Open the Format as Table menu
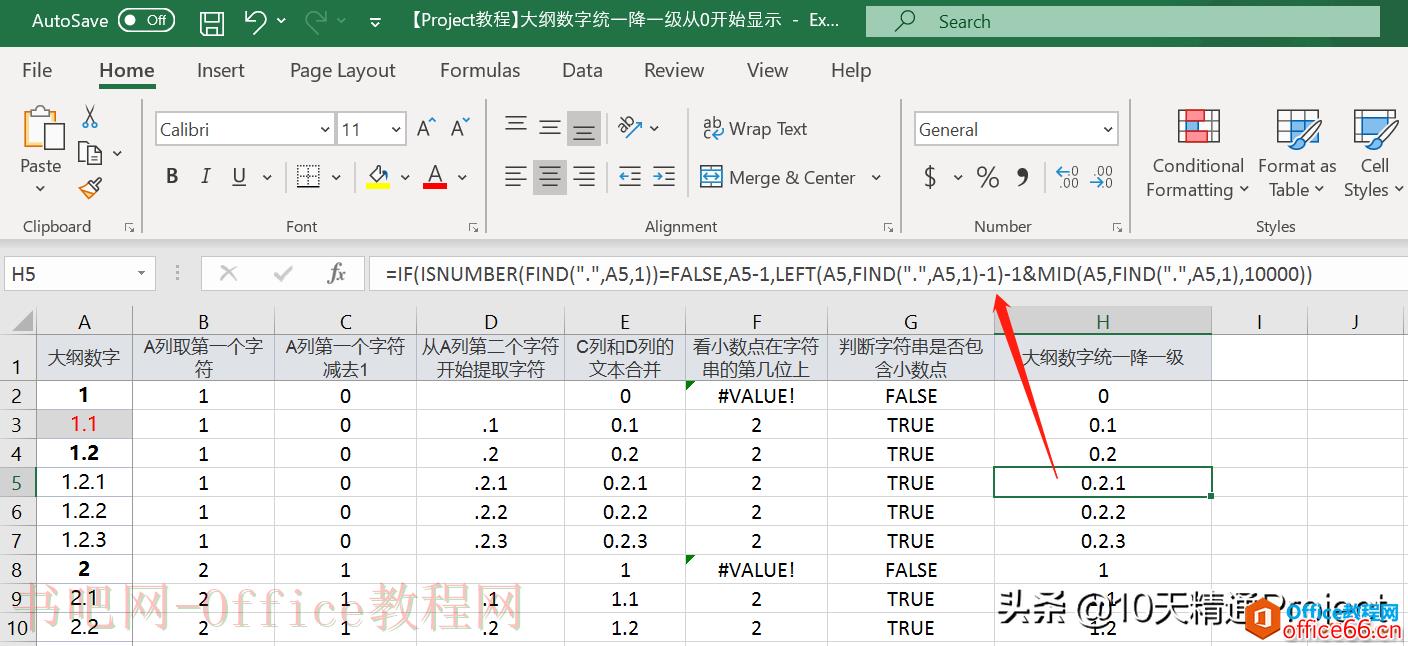1408x646 pixels. tap(1297, 153)
